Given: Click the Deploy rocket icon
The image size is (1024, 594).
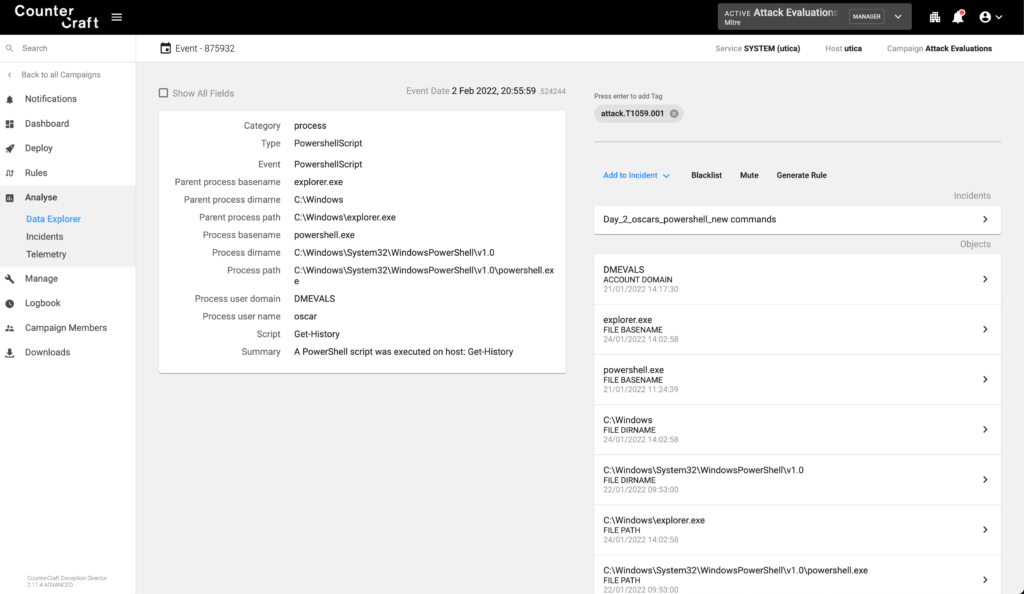Looking at the screenshot, I should coord(10,148).
